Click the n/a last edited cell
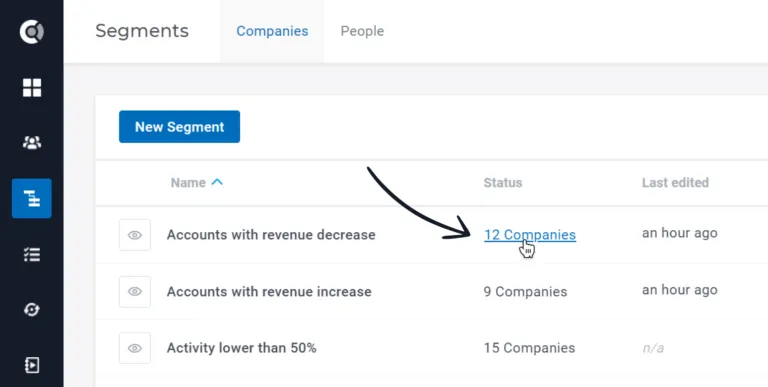 click(653, 348)
